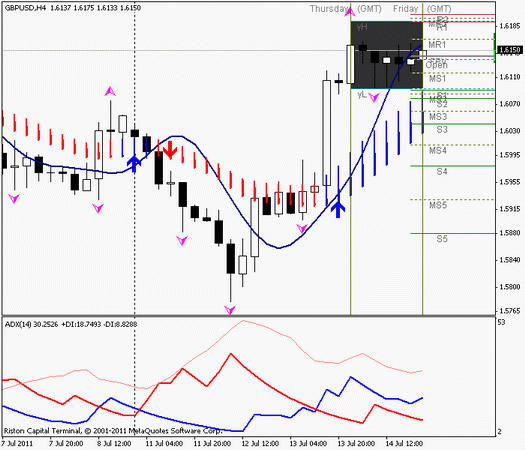Image resolution: width=525 pixels, height=450 pixels.
Task: Click the dark yesterday-range rectangle
Action: (386, 55)
